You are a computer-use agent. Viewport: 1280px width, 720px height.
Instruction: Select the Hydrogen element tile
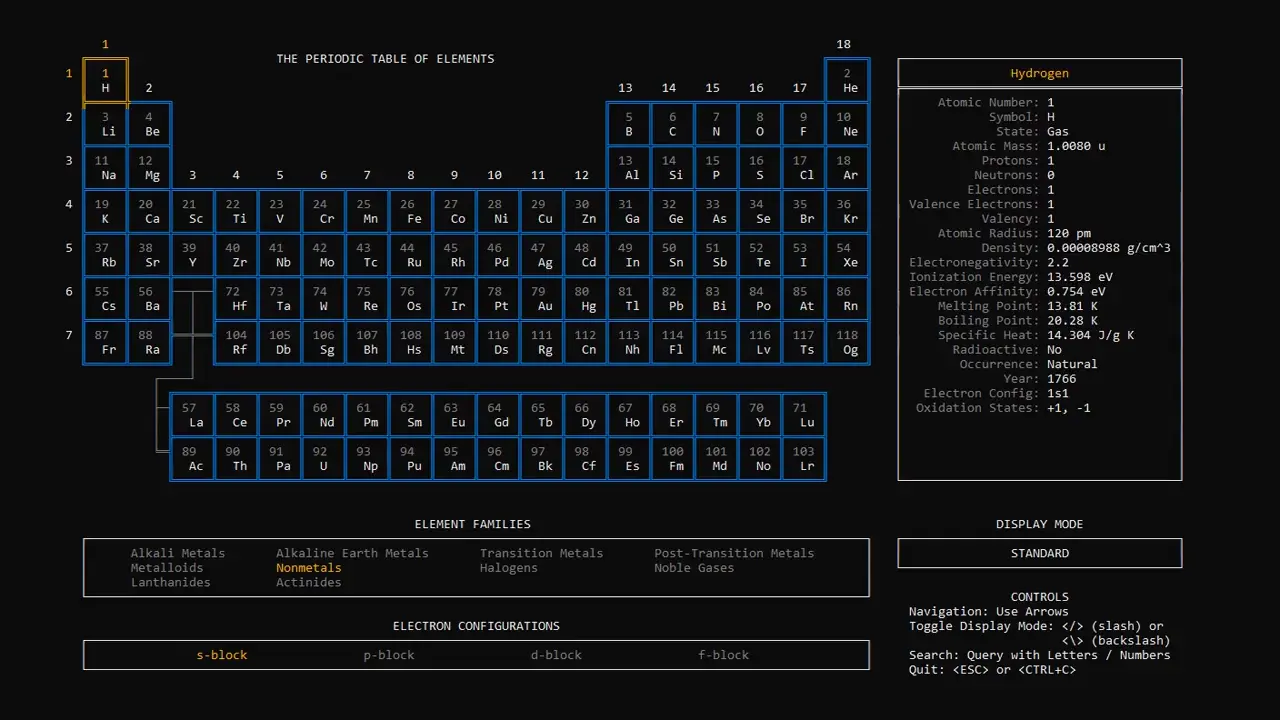point(105,80)
